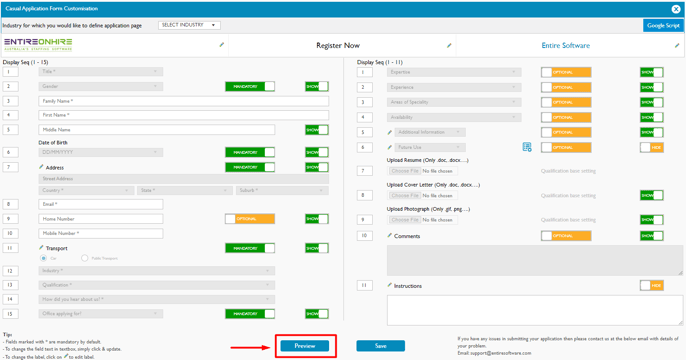The image size is (686, 360).
Task: Toggle Upload Photograph Show switch
Action: tap(652, 220)
